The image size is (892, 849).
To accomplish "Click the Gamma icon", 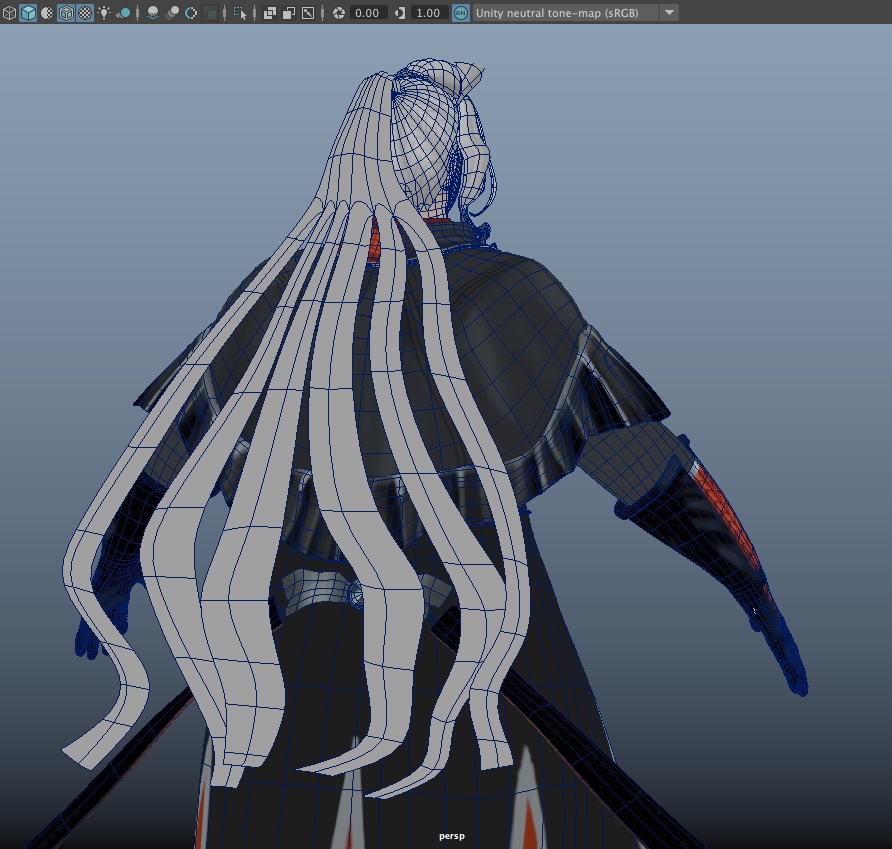I will click(x=400, y=13).
